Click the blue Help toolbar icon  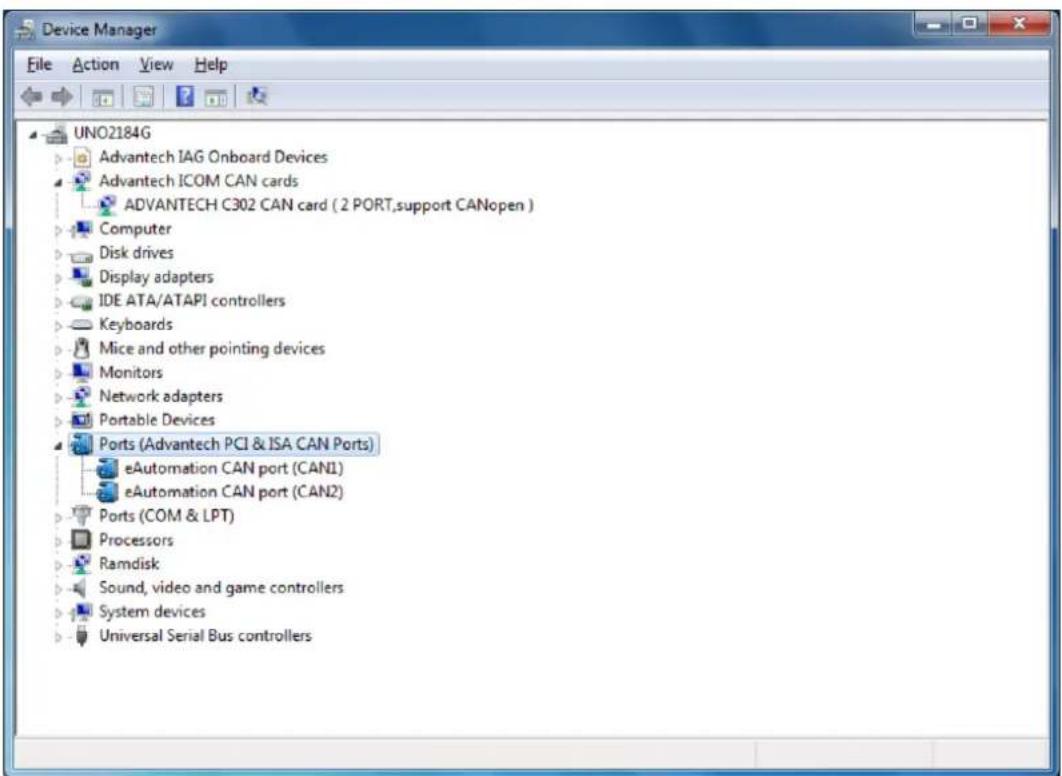pyautogui.click(x=185, y=97)
